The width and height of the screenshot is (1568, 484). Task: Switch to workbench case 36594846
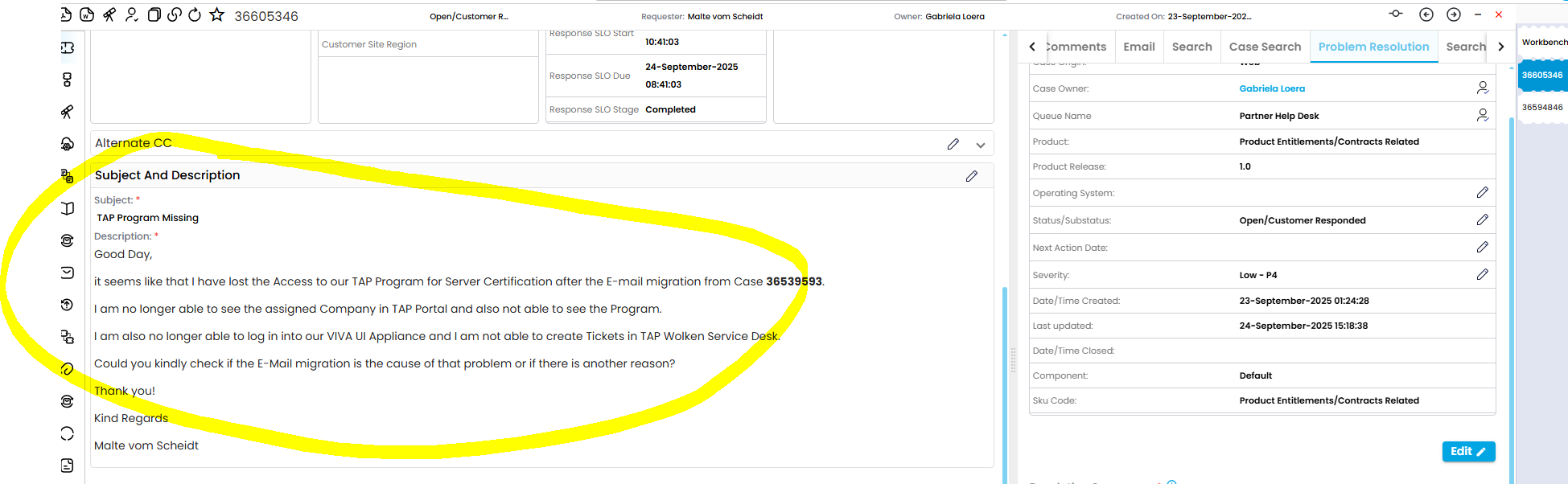(1542, 107)
